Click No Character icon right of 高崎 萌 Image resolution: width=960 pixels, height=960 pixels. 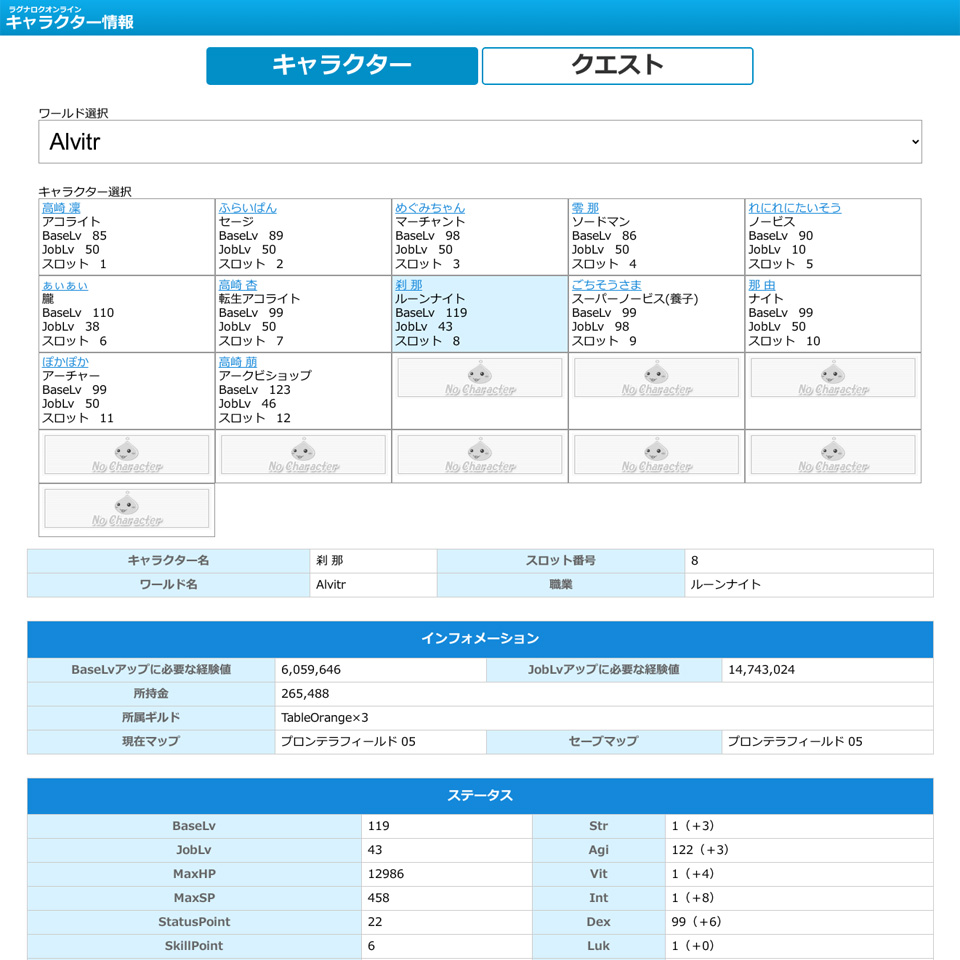pyautogui.click(x=479, y=378)
